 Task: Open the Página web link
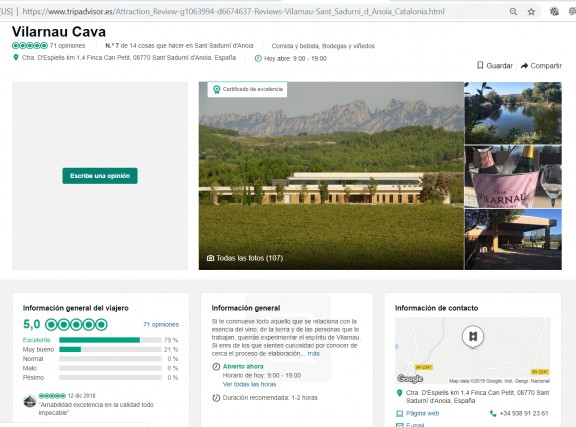[x=422, y=413]
